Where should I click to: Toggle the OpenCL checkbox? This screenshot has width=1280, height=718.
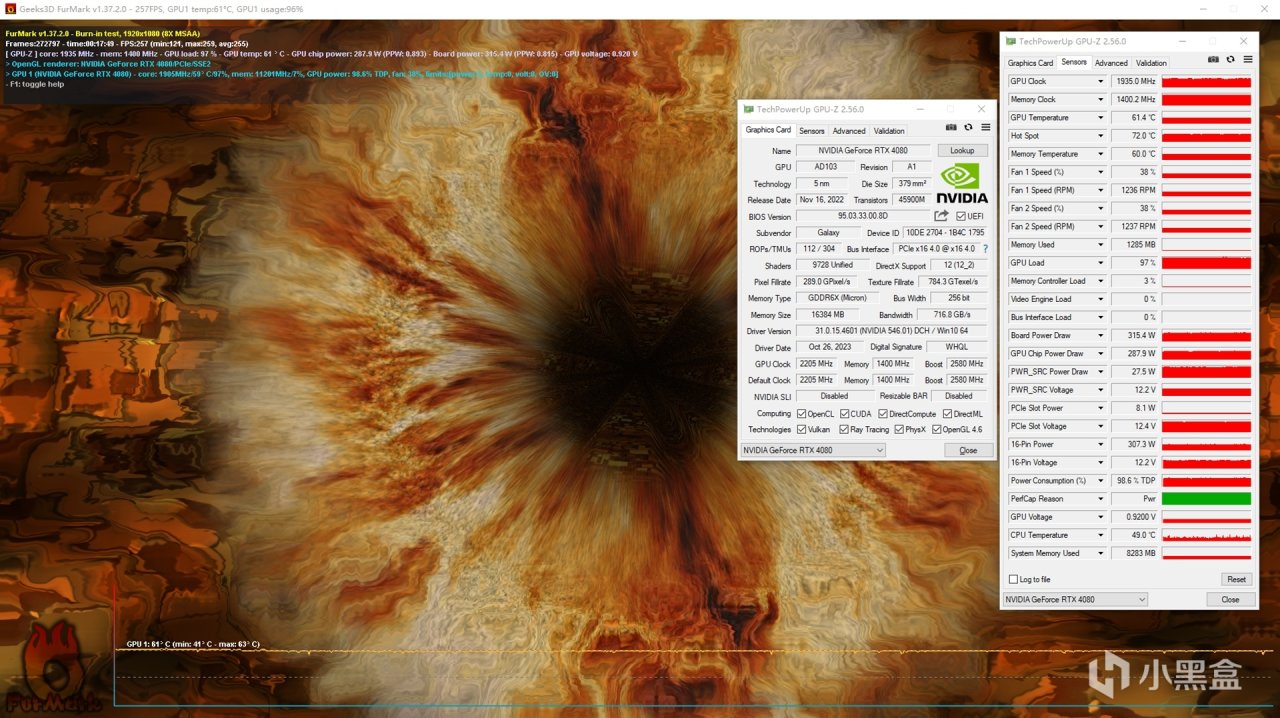pyautogui.click(x=802, y=413)
